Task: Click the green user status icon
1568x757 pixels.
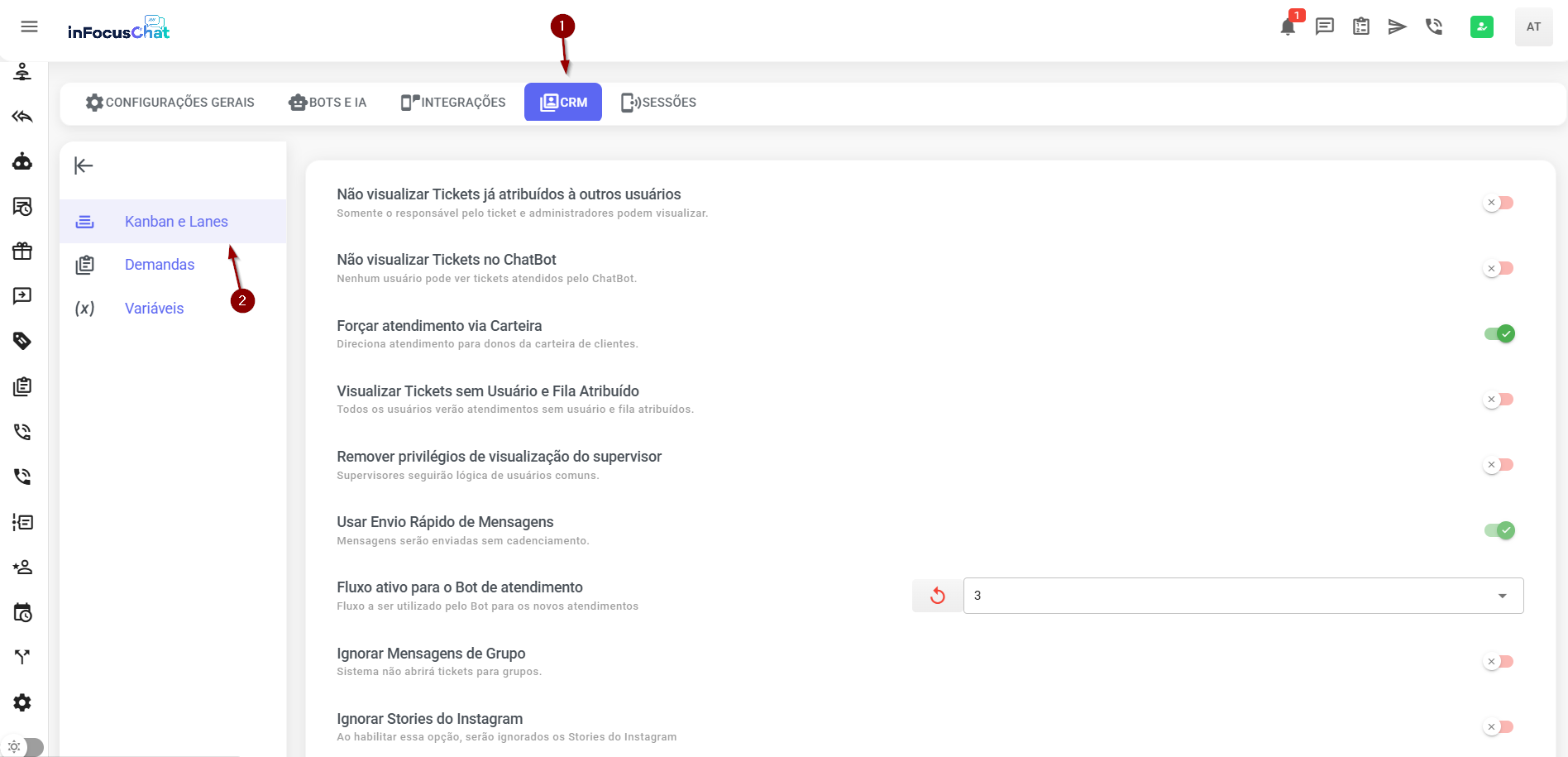Action: pyautogui.click(x=1481, y=26)
